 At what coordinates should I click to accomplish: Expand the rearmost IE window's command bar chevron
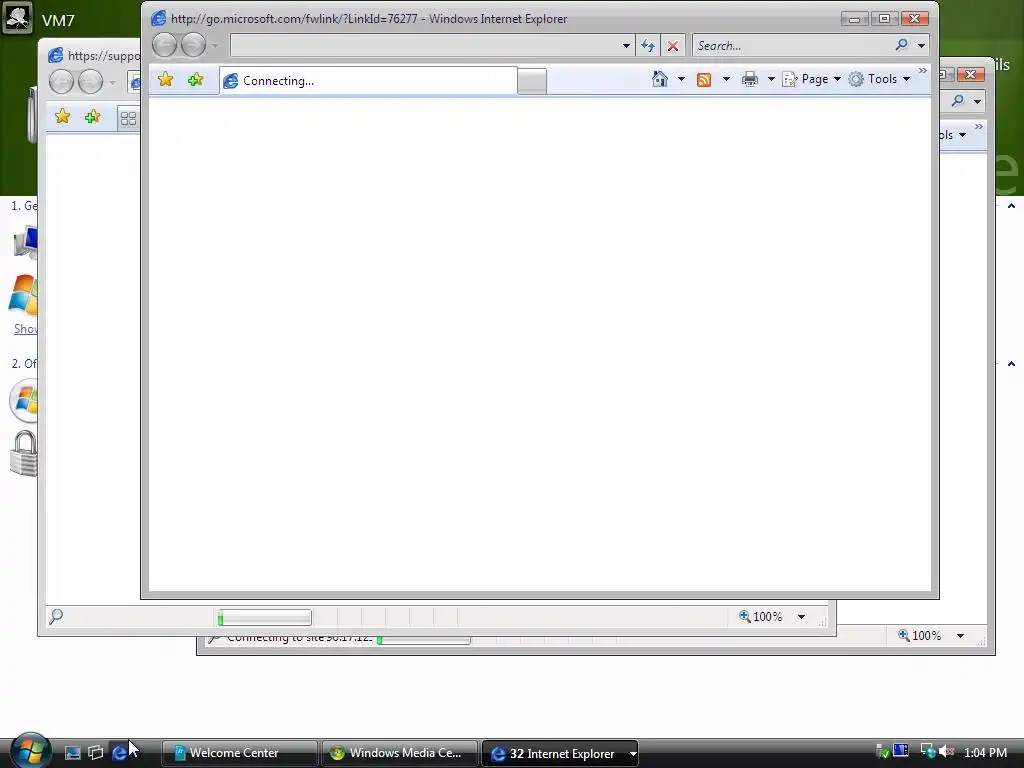click(978, 127)
